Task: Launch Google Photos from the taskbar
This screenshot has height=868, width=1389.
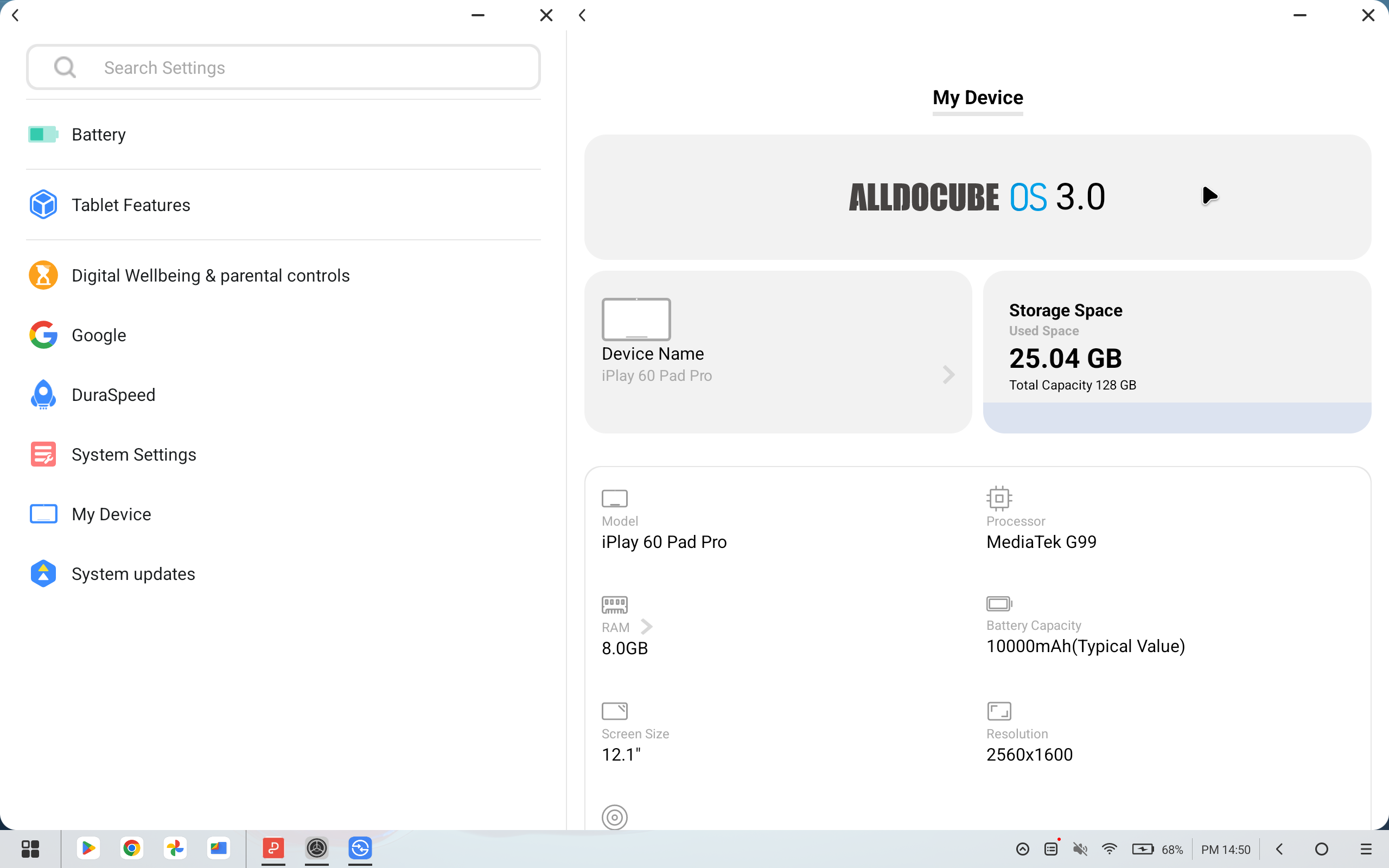Action: tap(175, 848)
